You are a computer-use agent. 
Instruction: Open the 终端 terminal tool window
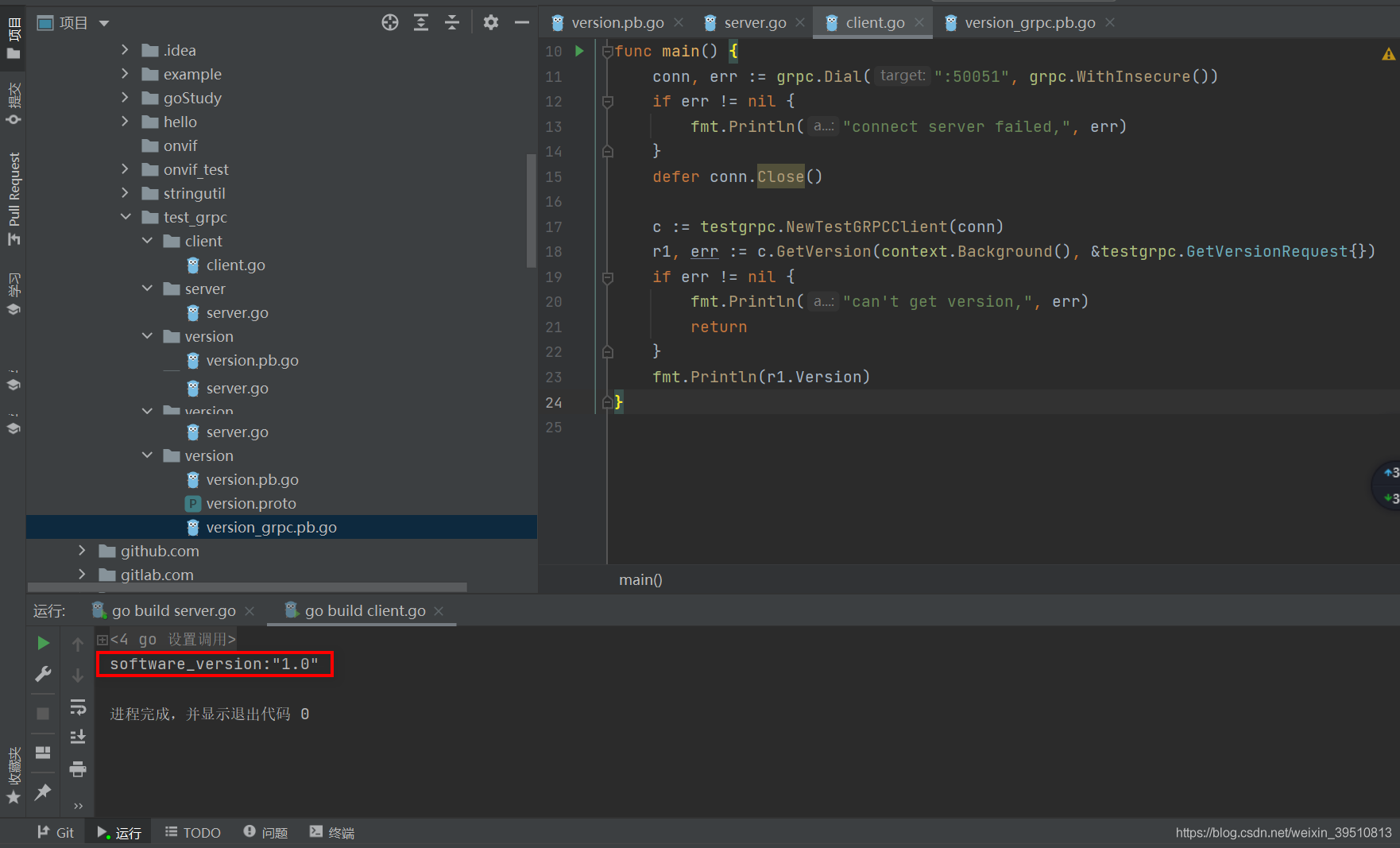point(332,832)
